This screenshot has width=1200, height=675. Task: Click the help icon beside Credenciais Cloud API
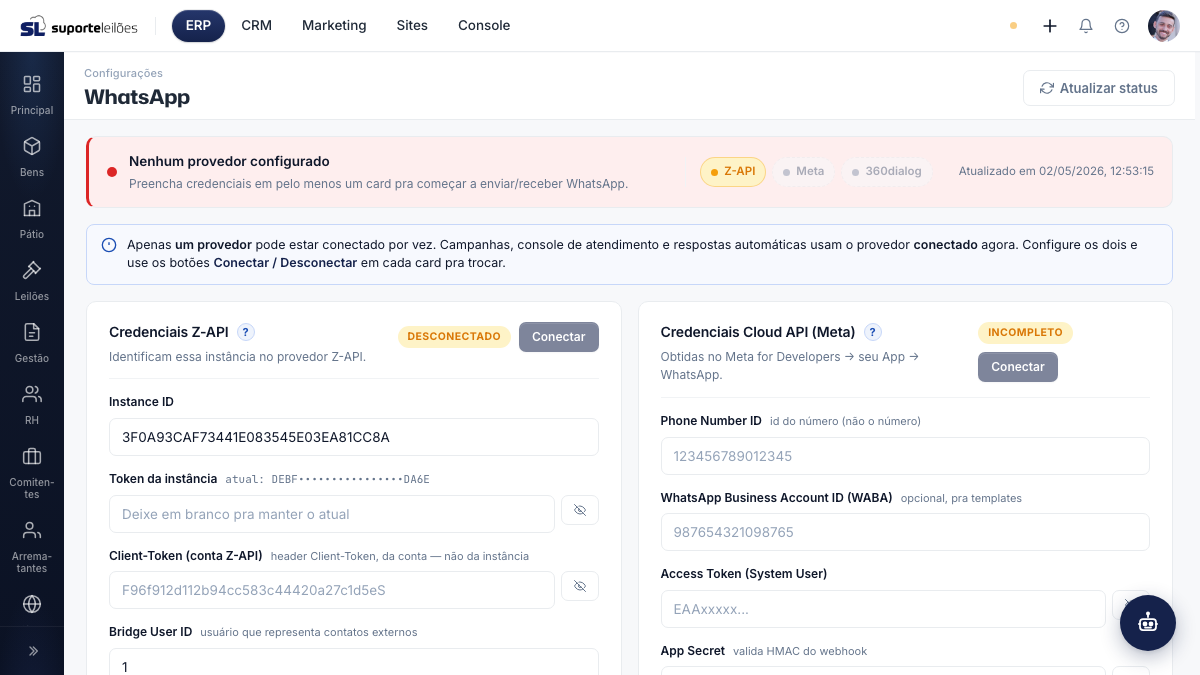point(873,332)
